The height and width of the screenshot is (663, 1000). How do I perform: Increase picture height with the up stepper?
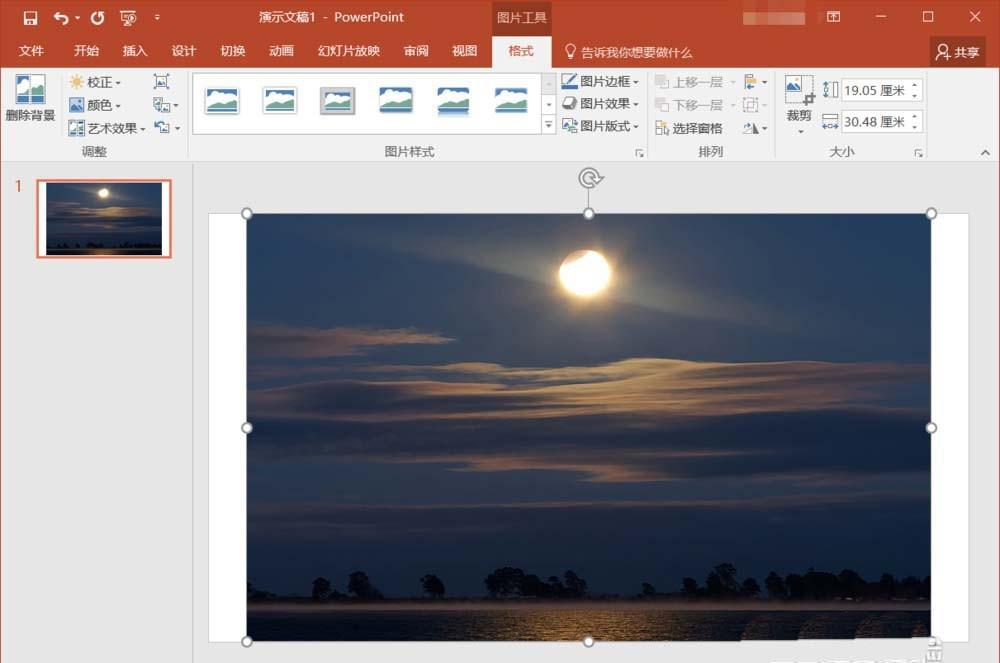[x=916, y=86]
